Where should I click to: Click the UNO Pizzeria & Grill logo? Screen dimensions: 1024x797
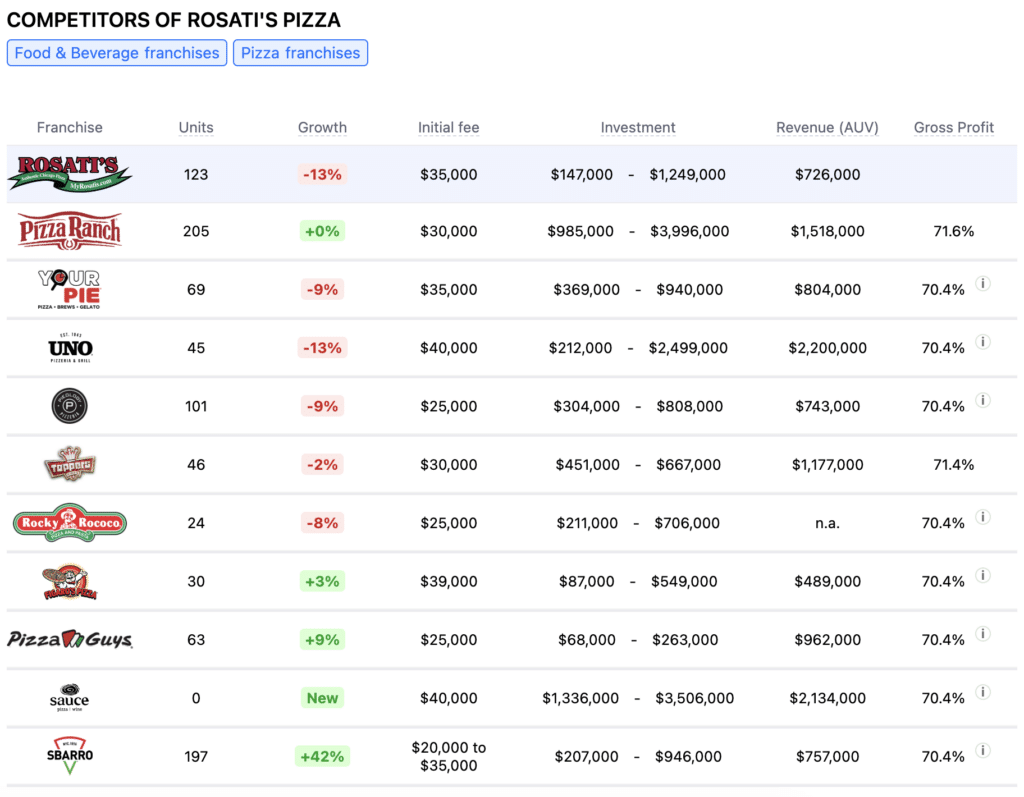point(70,348)
